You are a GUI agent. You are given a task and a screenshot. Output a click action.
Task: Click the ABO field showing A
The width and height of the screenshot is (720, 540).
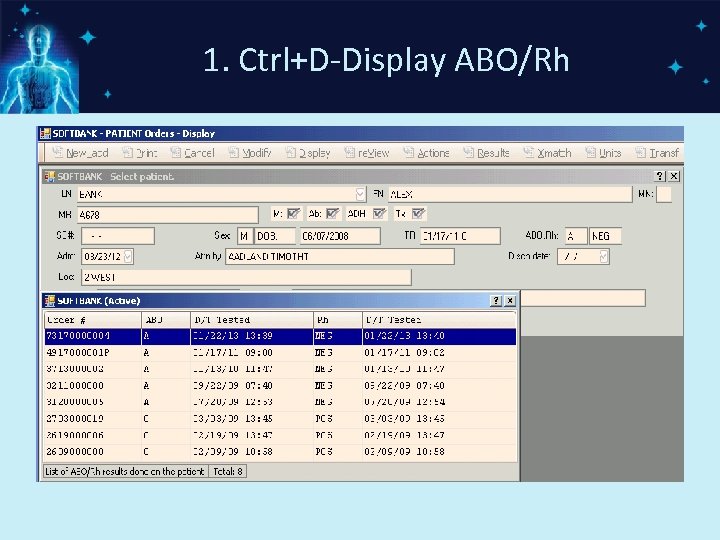click(x=576, y=236)
